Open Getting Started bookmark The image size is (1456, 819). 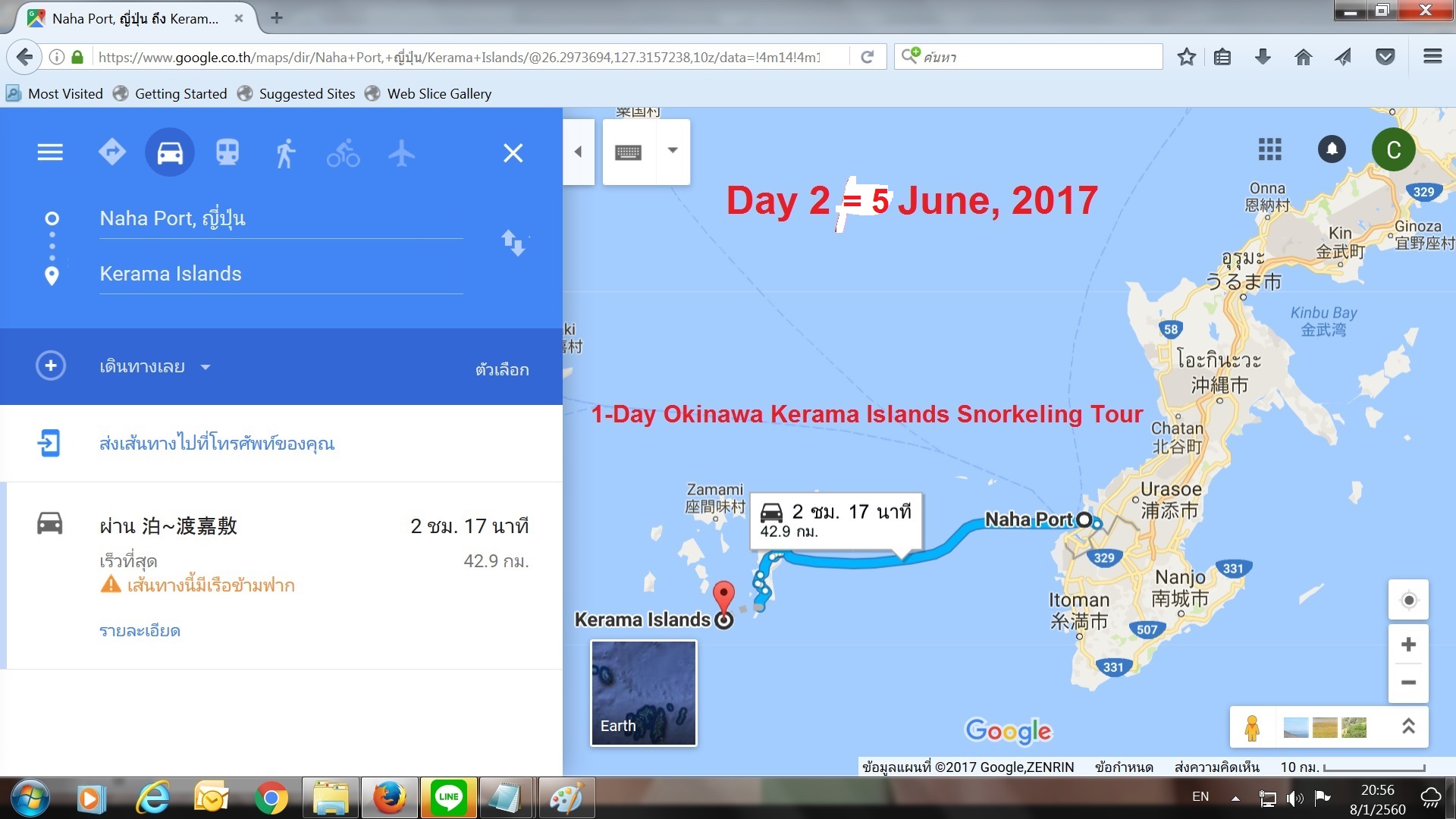point(171,94)
